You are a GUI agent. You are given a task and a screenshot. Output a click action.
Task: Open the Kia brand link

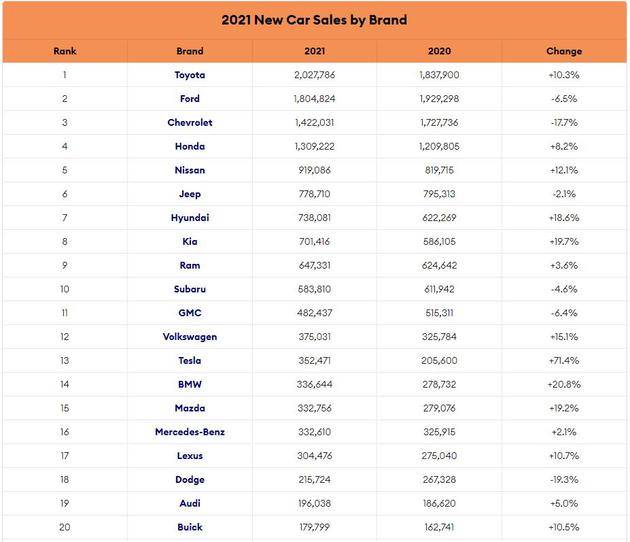tap(190, 241)
